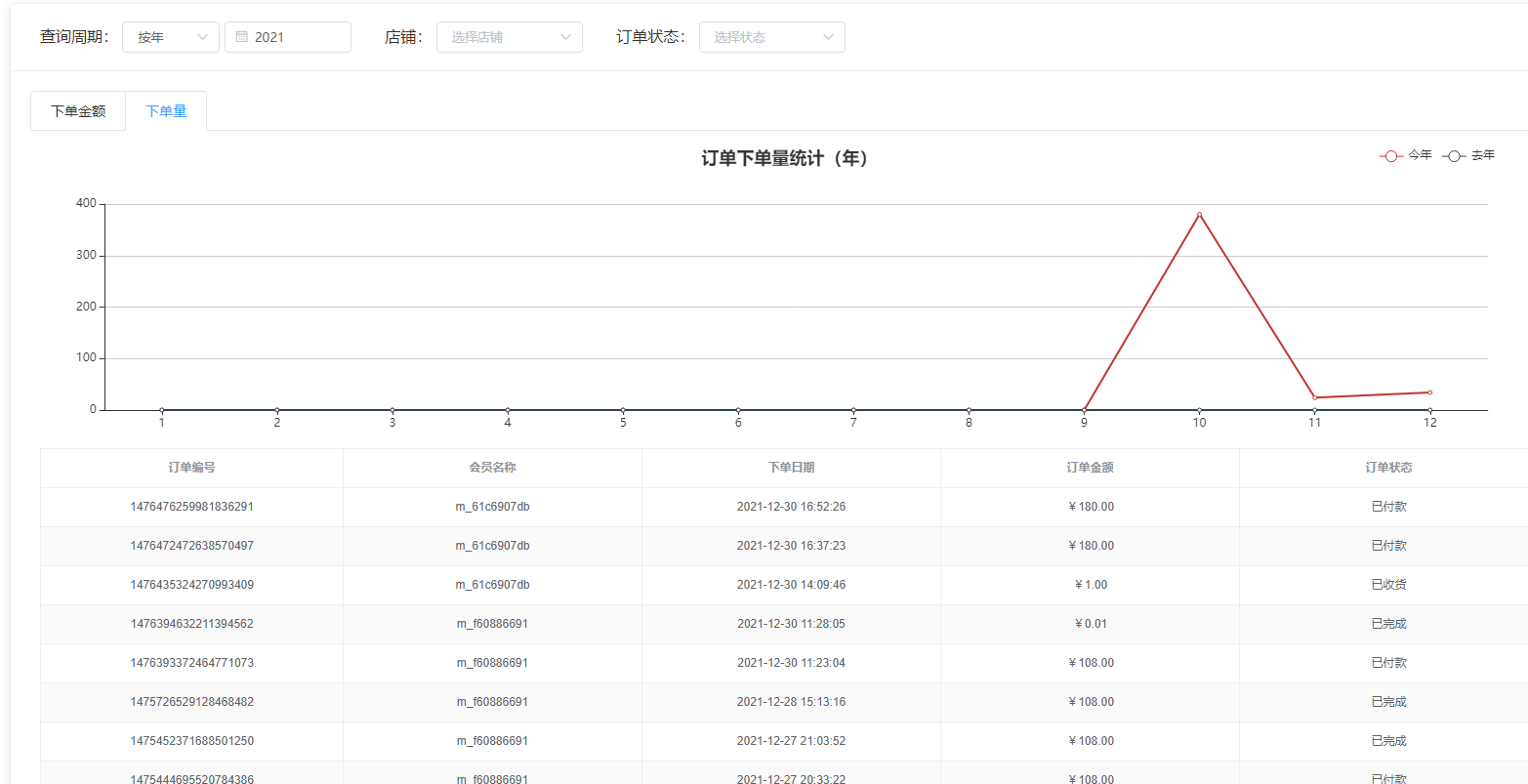Image resolution: width=1528 pixels, height=784 pixels.
Task: Click the 订单金额 column header
Action: (x=1090, y=468)
